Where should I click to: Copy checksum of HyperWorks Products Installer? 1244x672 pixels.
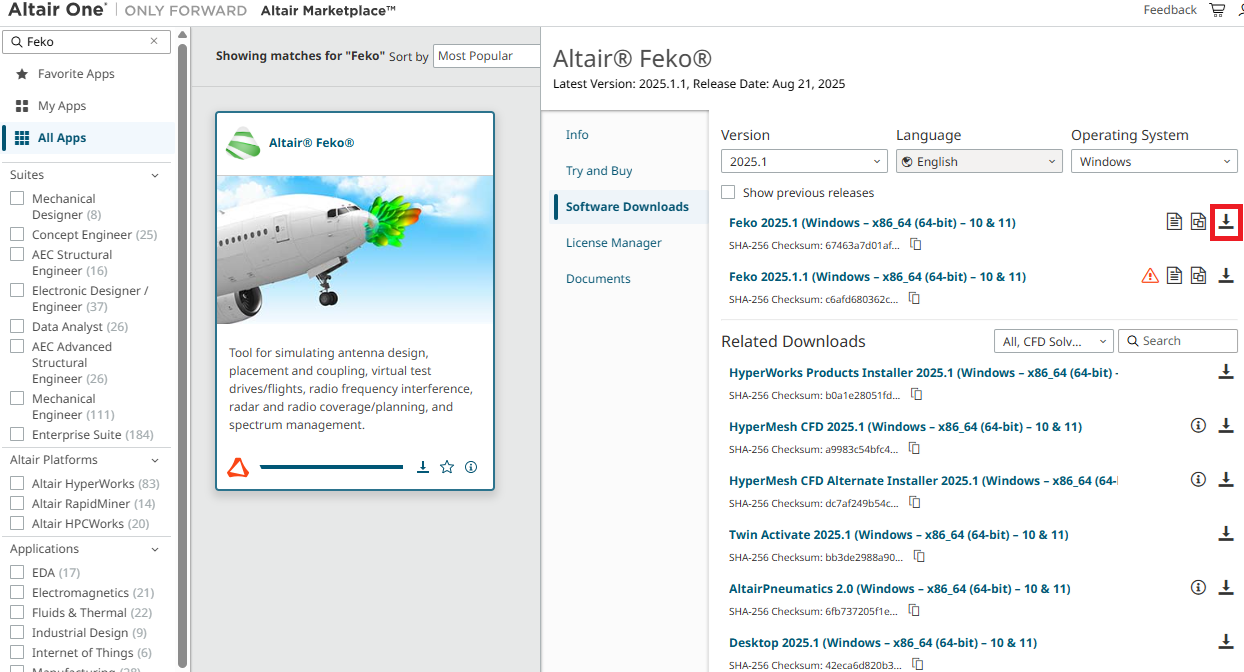917,395
